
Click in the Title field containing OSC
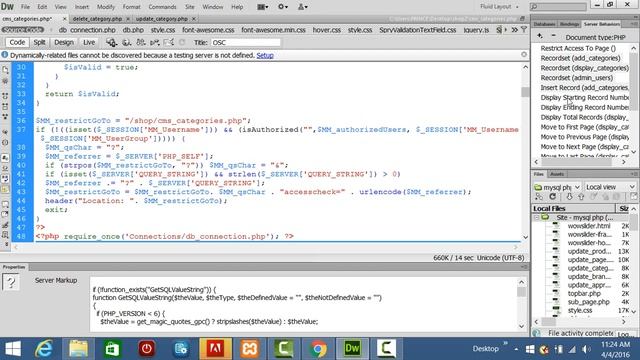tap(246, 42)
